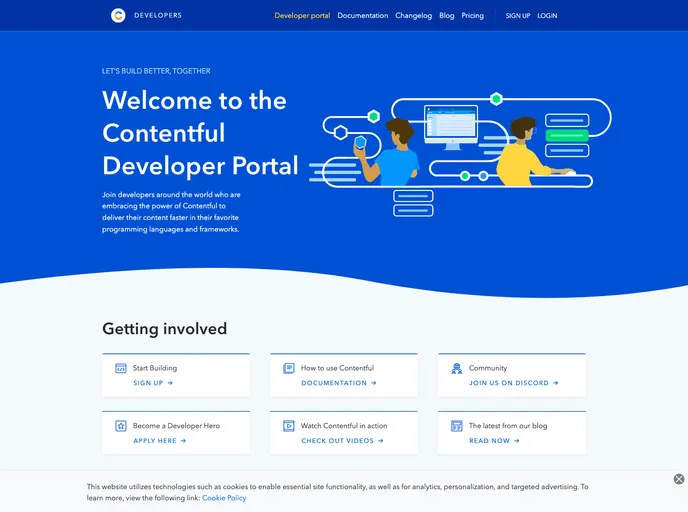Click the Contentful logo in the header
This screenshot has height=512, width=688.
118,15
